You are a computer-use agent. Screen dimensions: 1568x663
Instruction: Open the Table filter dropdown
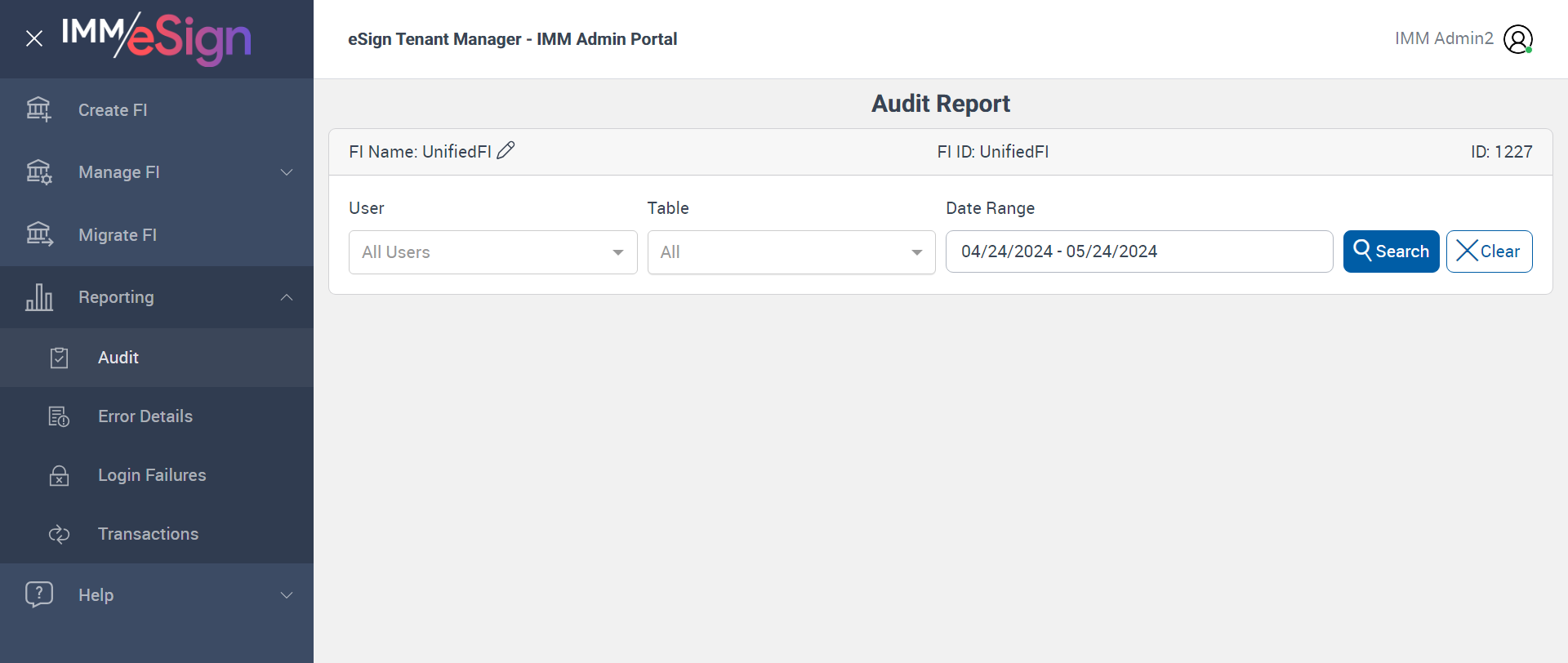[x=791, y=252]
